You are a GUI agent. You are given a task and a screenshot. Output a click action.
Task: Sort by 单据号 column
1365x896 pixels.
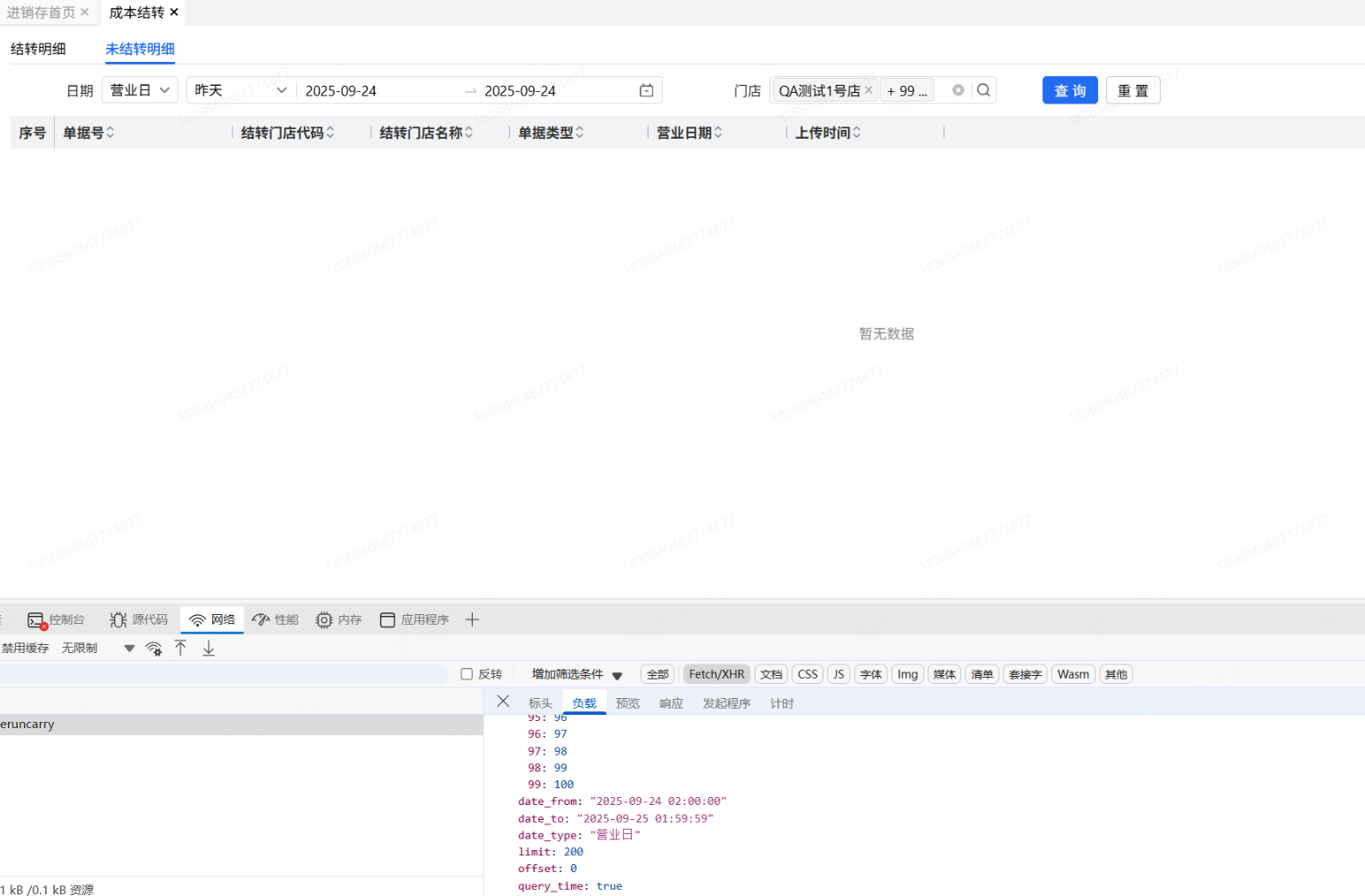(x=110, y=133)
